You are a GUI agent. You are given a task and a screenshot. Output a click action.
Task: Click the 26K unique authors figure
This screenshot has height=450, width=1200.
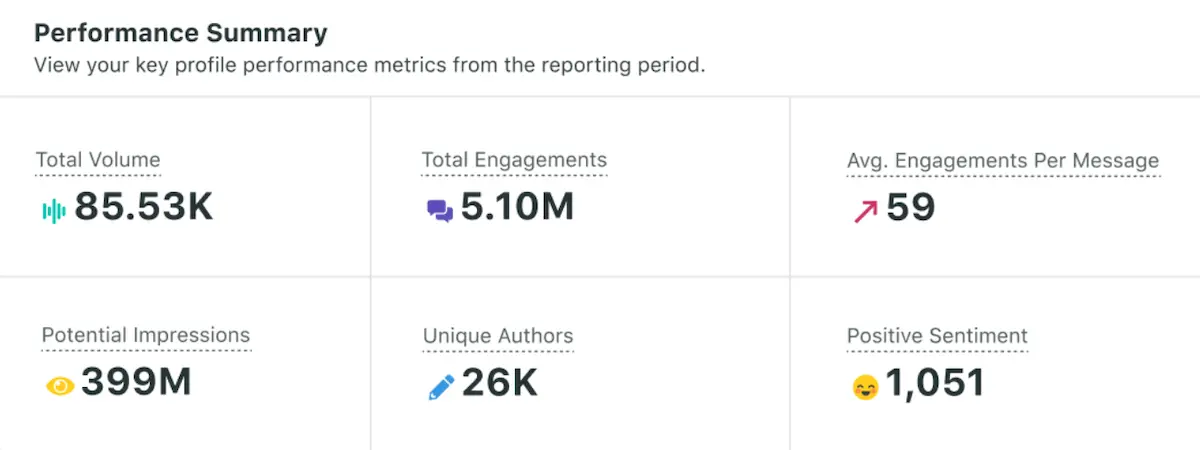pyautogui.click(x=499, y=383)
